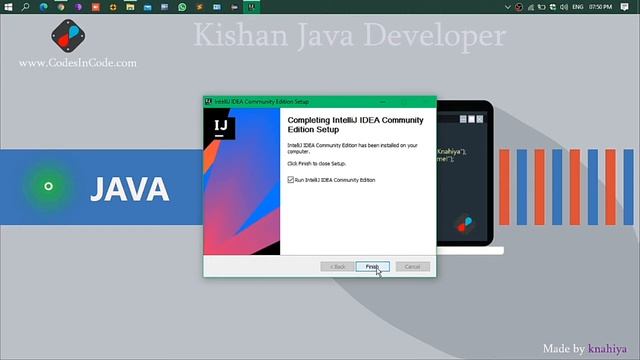Open the Action Center notifications
This screenshot has width=640, height=360.
(624, 7)
